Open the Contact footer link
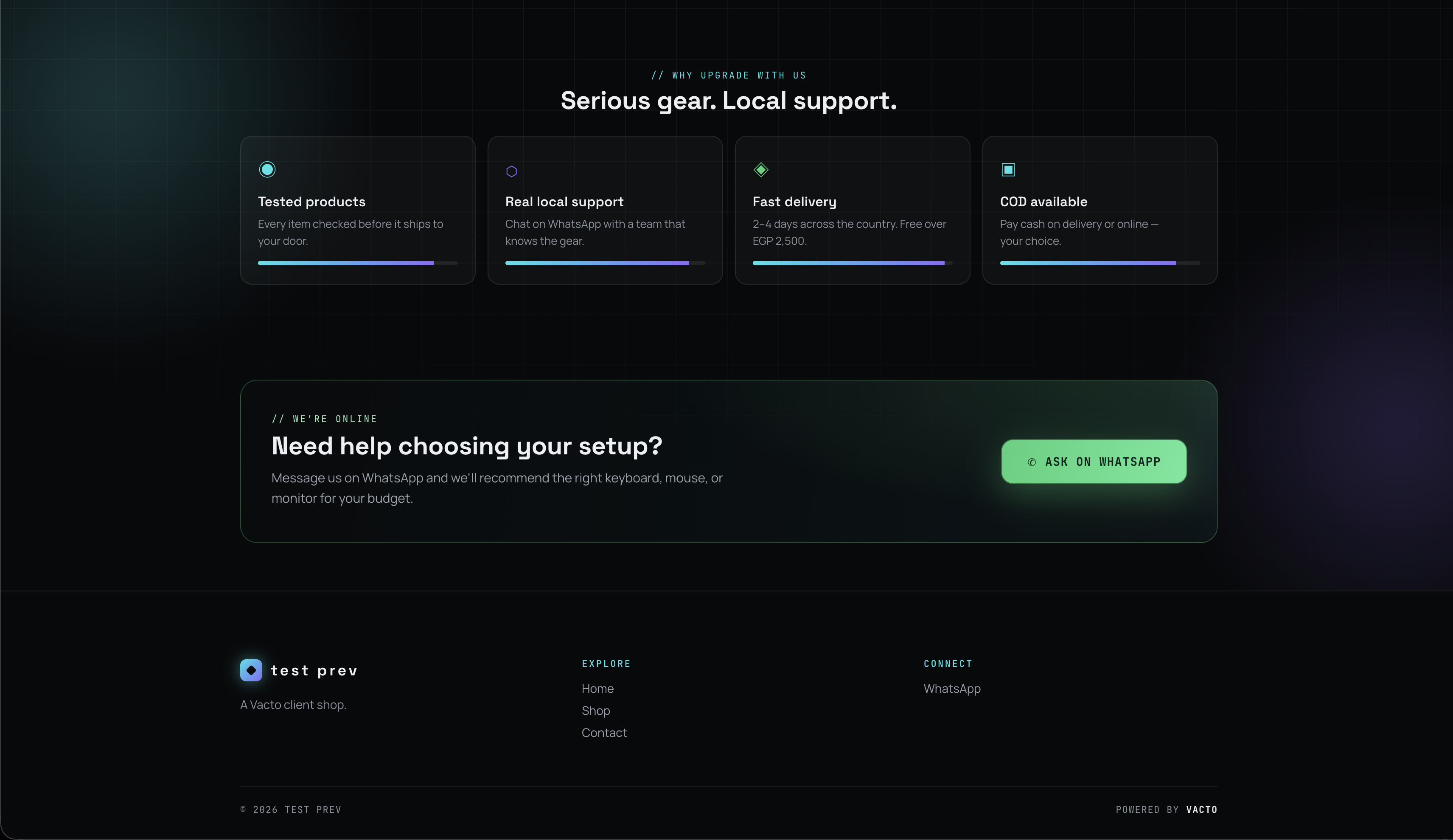Viewport: 1453px width, 840px height. coord(604,732)
